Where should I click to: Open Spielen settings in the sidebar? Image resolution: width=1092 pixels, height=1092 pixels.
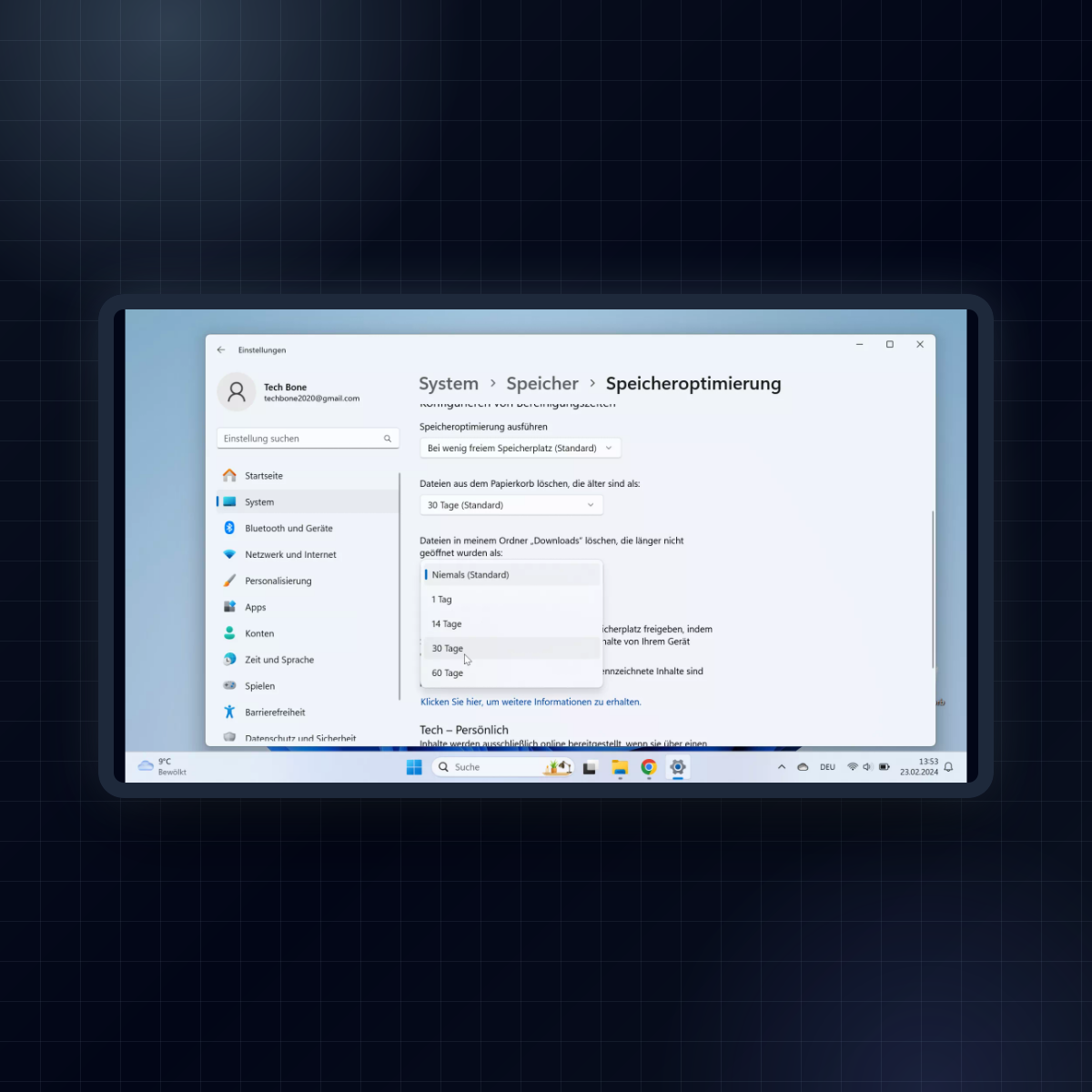tap(308, 685)
